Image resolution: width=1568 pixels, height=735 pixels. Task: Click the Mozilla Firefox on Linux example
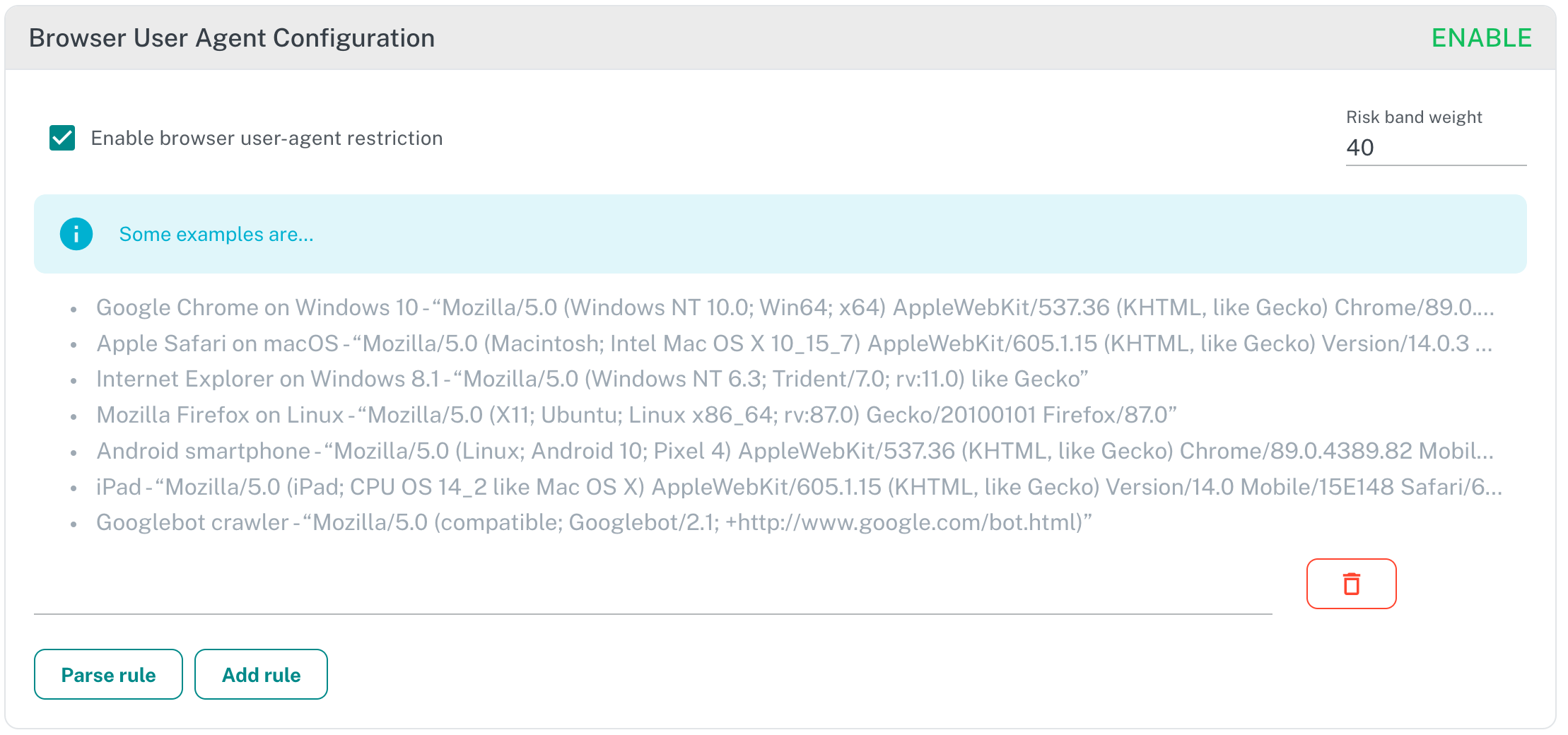(636, 415)
